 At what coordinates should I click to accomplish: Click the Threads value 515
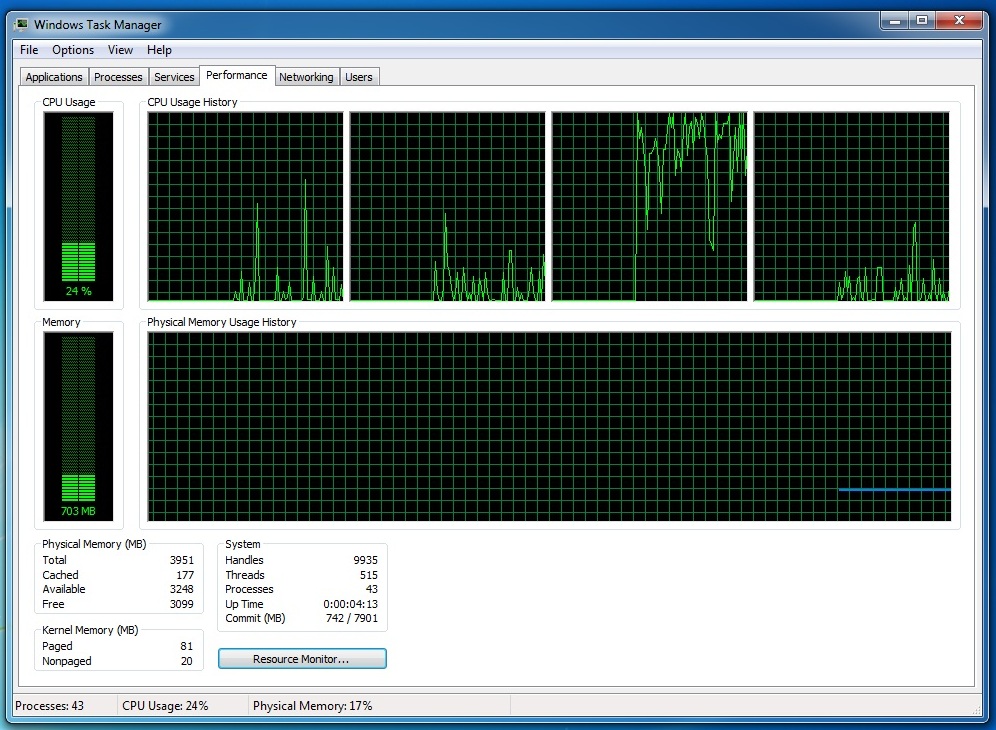tap(368, 575)
